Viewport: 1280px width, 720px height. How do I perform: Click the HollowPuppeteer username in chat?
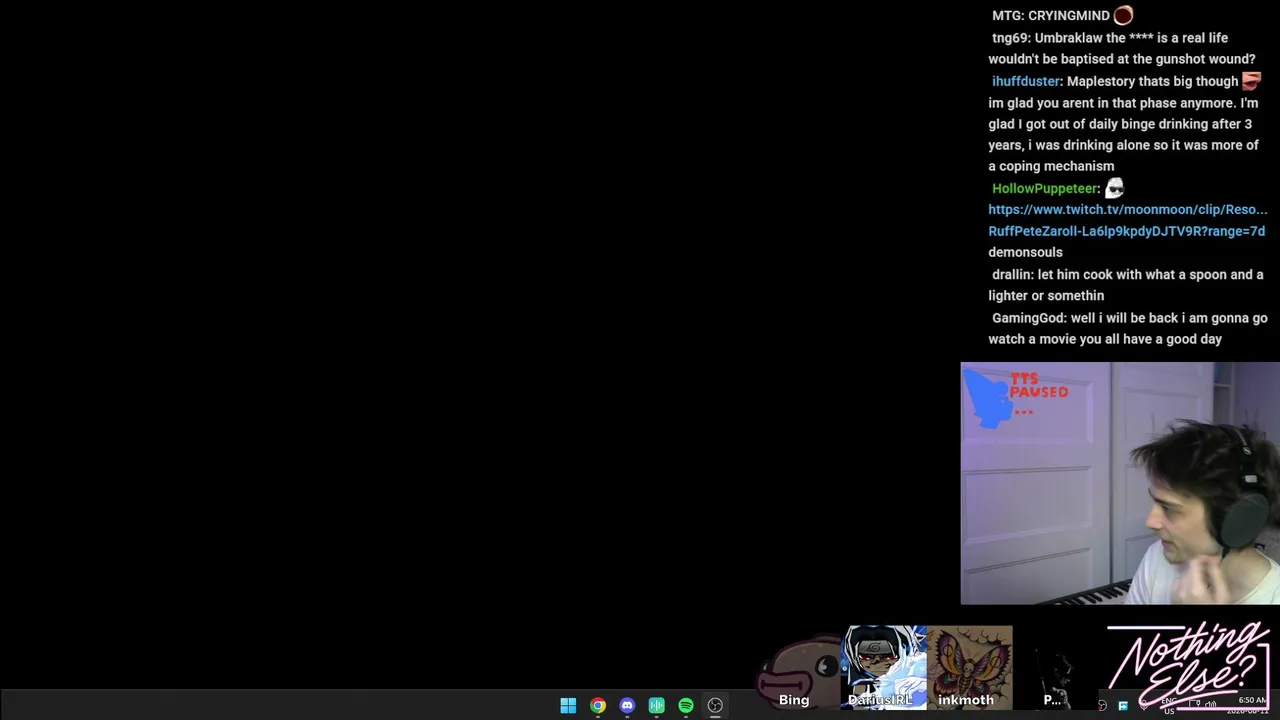[x=1045, y=188]
